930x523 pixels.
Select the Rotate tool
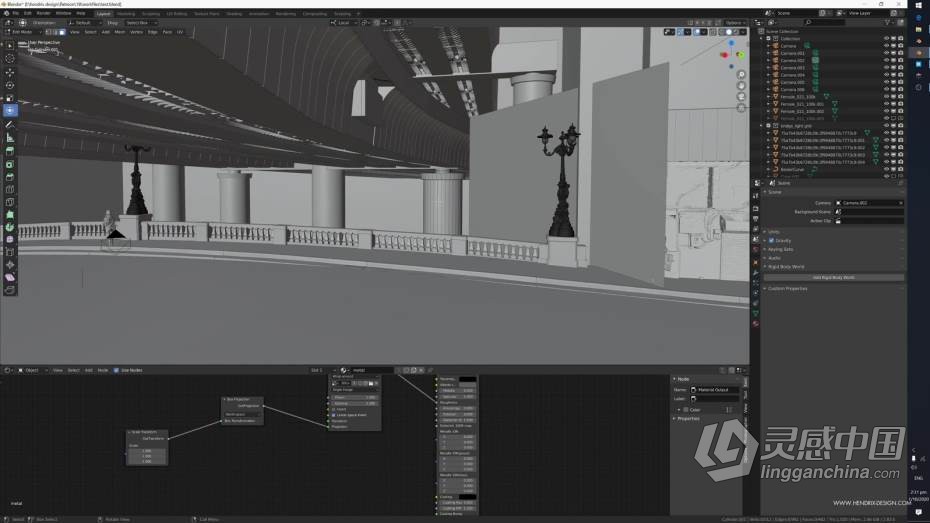[x=10, y=85]
